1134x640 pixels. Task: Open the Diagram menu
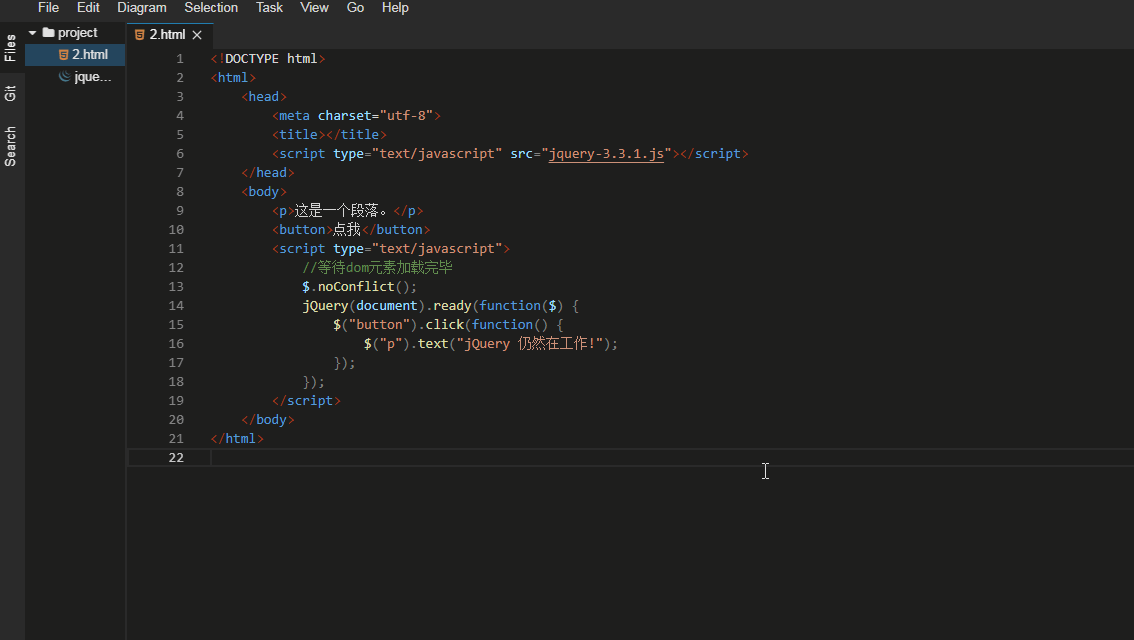(142, 8)
